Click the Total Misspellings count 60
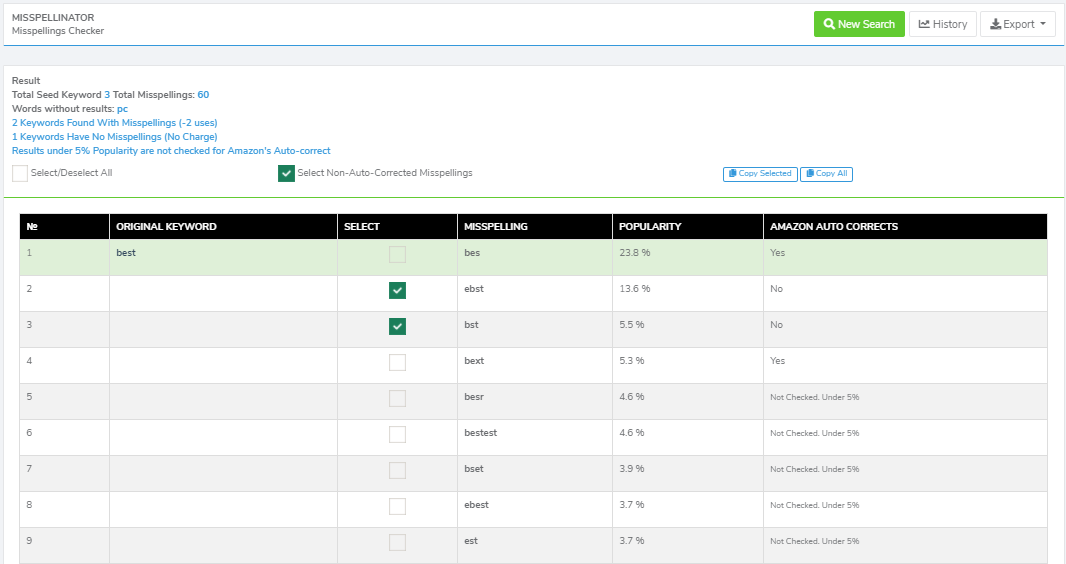This screenshot has height=564, width=1066. click(203, 95)
